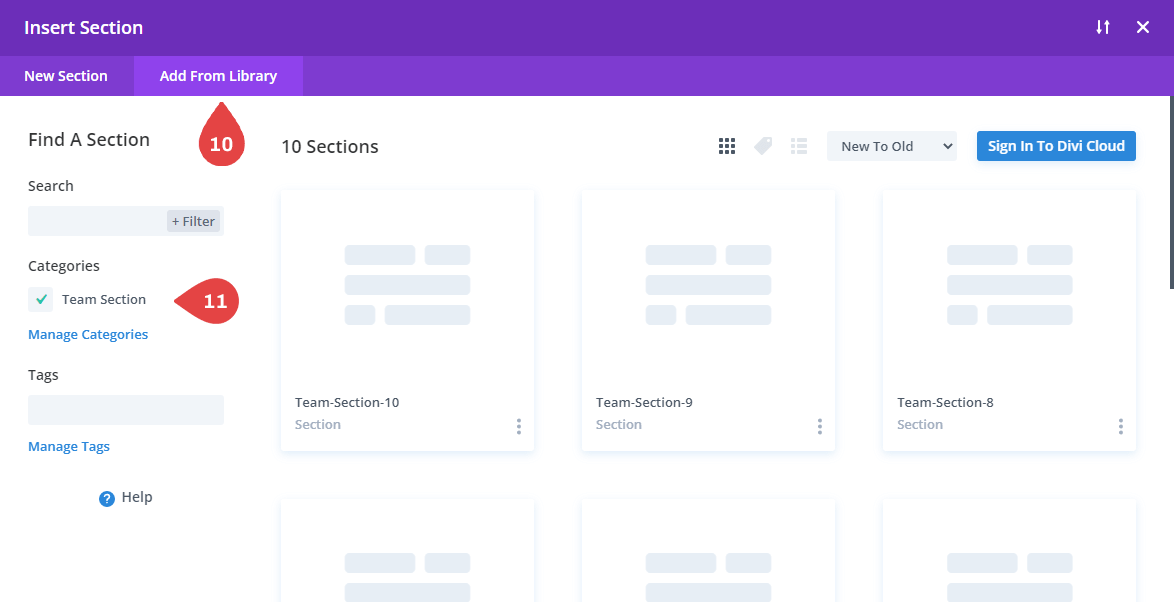Click the Team-Section-8 title text
Screen dimensions: 1174x602
click(945, 403)
